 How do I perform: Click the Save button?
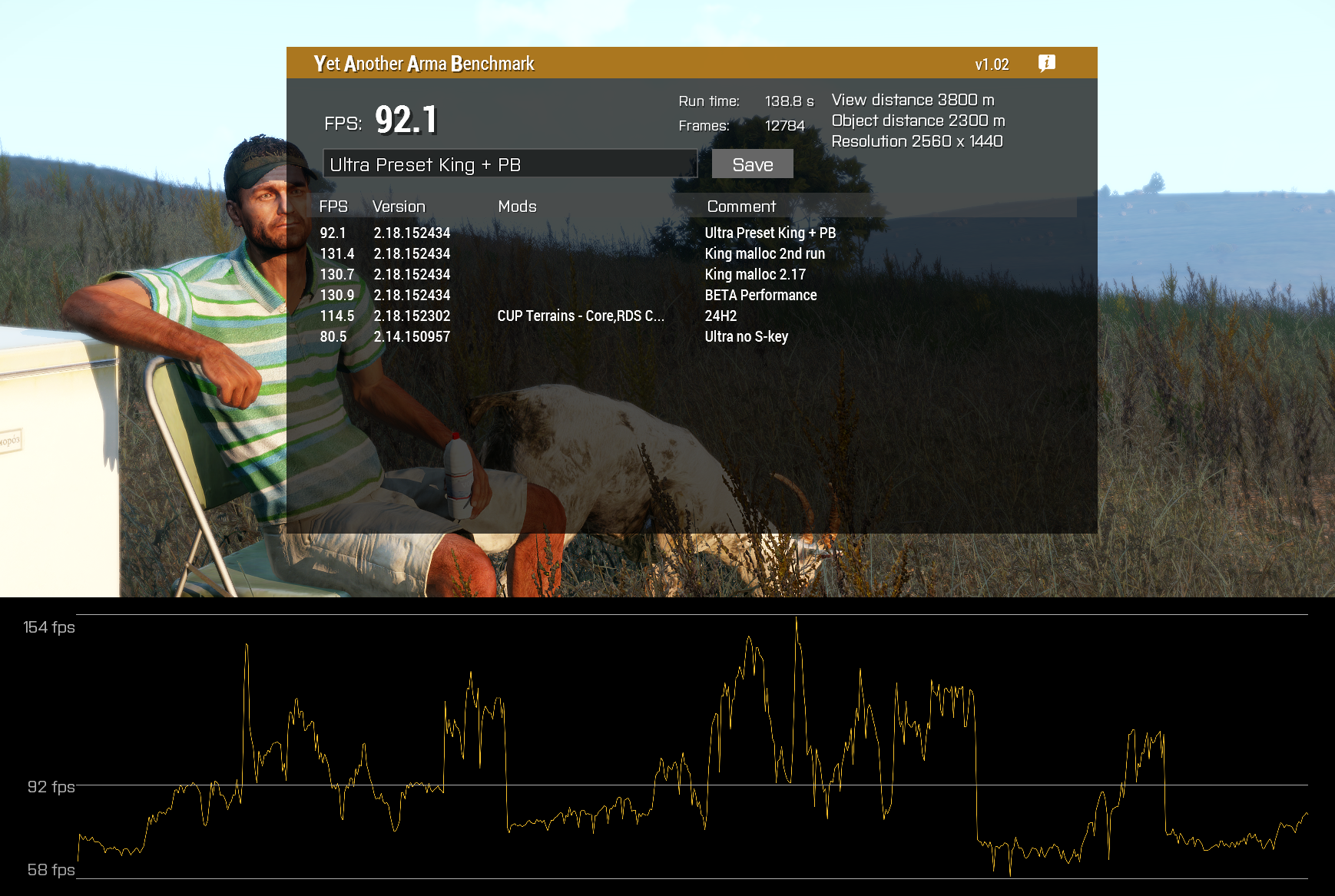[752, 164]
